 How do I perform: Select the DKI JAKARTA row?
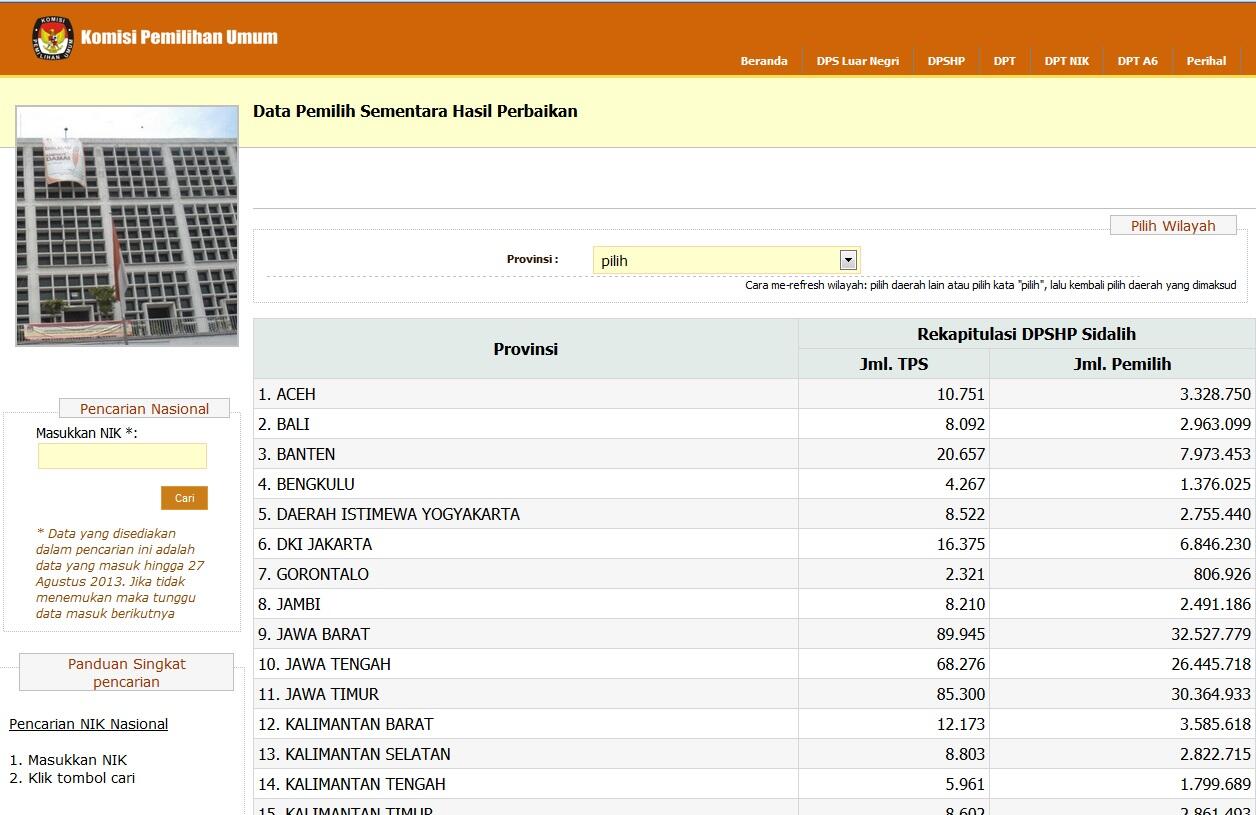pos(754,544)
